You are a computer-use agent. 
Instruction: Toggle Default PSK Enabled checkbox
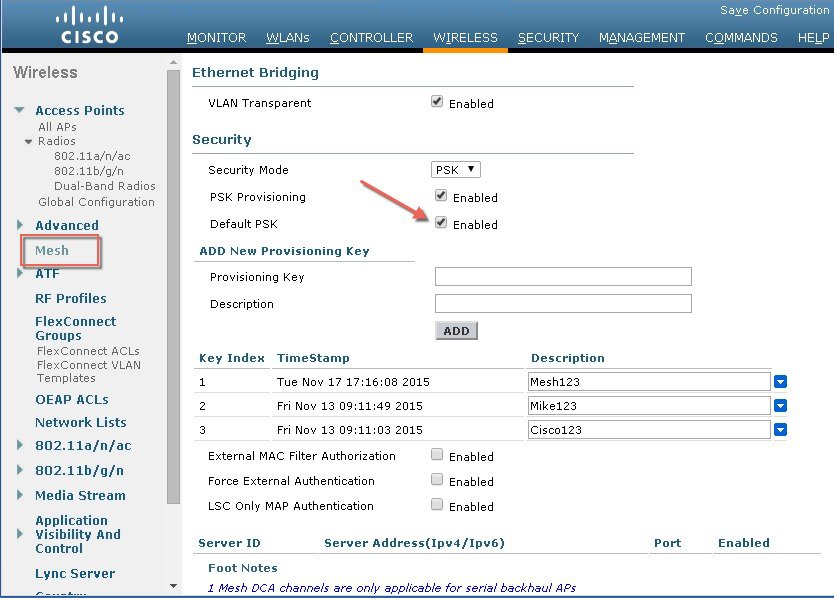[440, 222]
